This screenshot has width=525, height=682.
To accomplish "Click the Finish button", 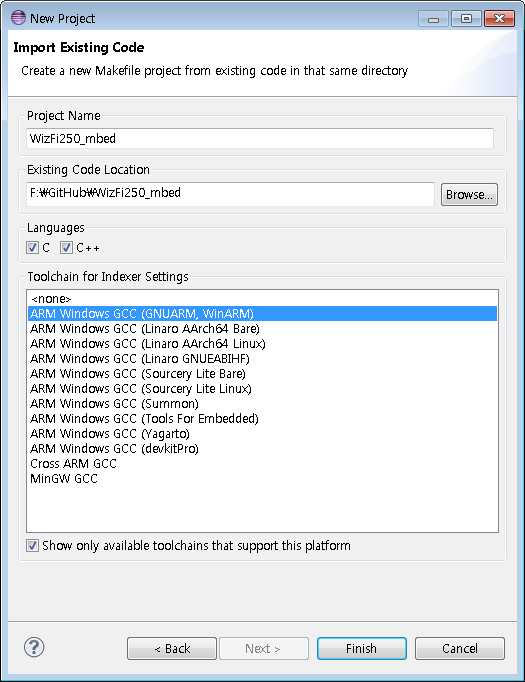I will pos(361,649).
